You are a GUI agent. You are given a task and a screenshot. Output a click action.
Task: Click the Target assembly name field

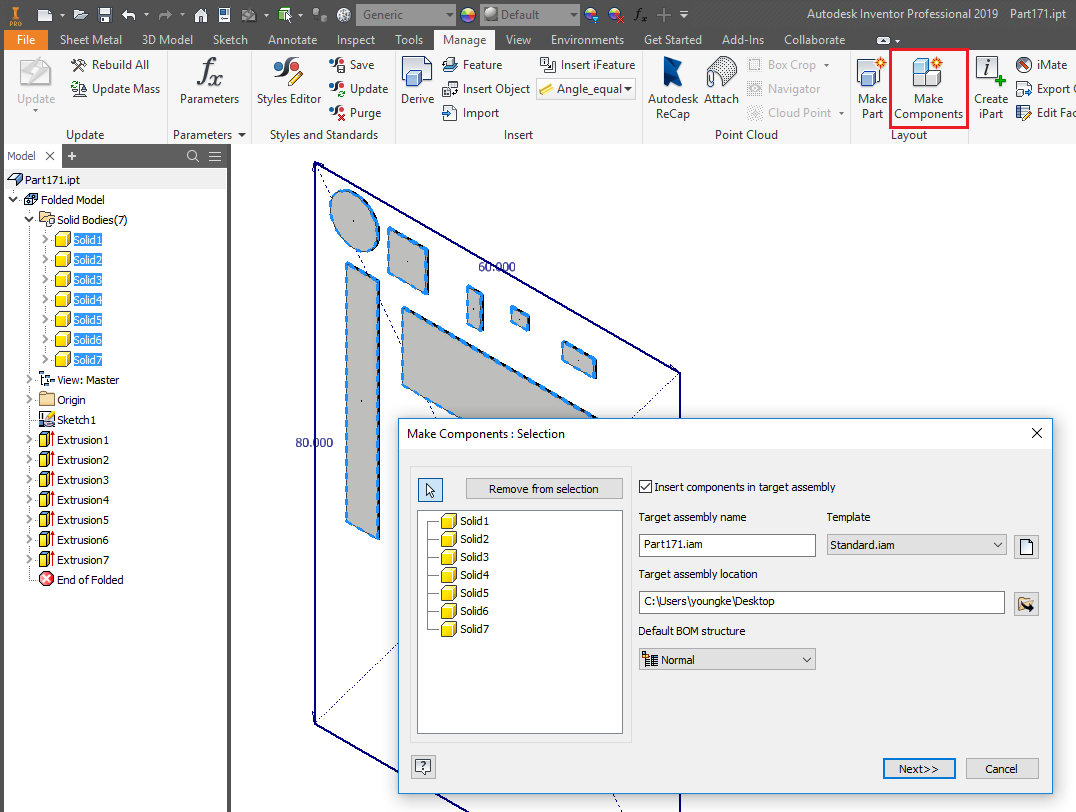click(727, 545)
